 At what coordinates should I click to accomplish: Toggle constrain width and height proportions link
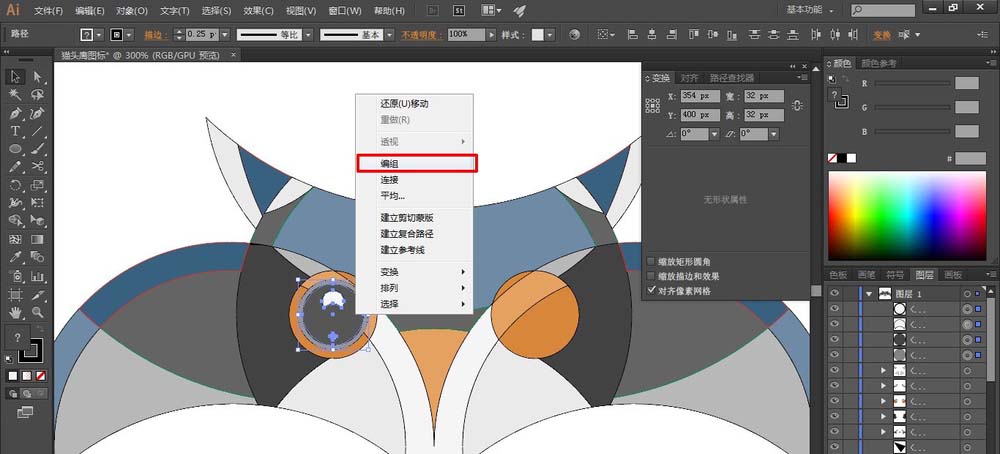[796, 106]
